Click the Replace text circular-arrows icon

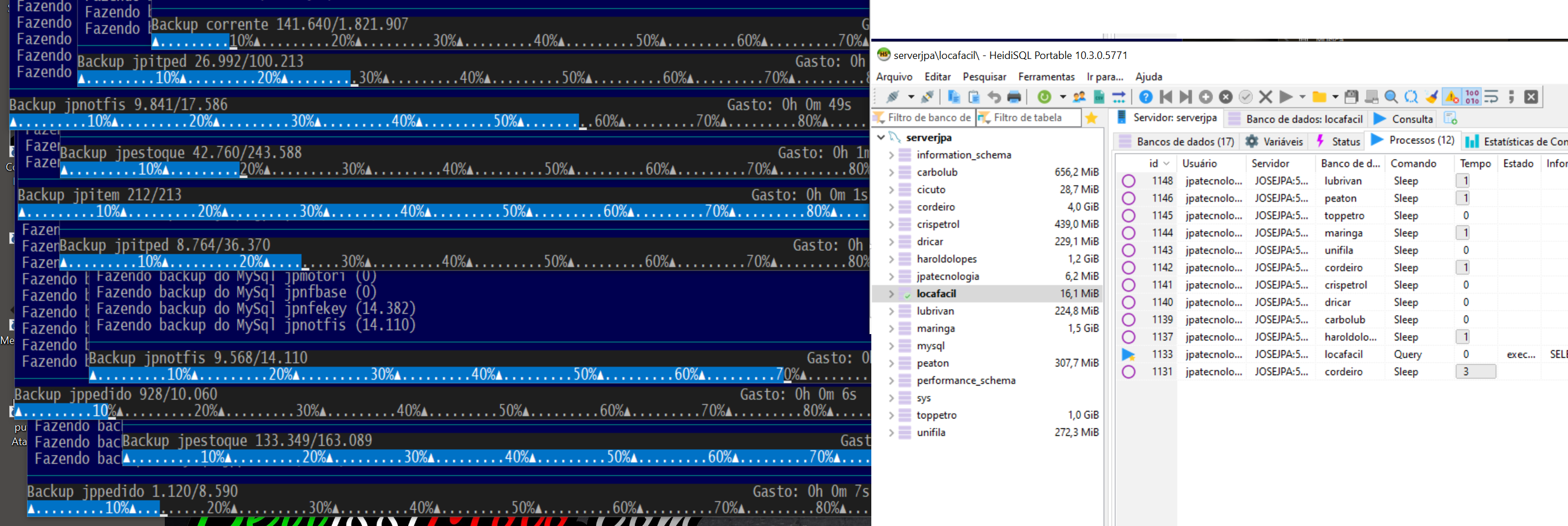click(1411, 97)
